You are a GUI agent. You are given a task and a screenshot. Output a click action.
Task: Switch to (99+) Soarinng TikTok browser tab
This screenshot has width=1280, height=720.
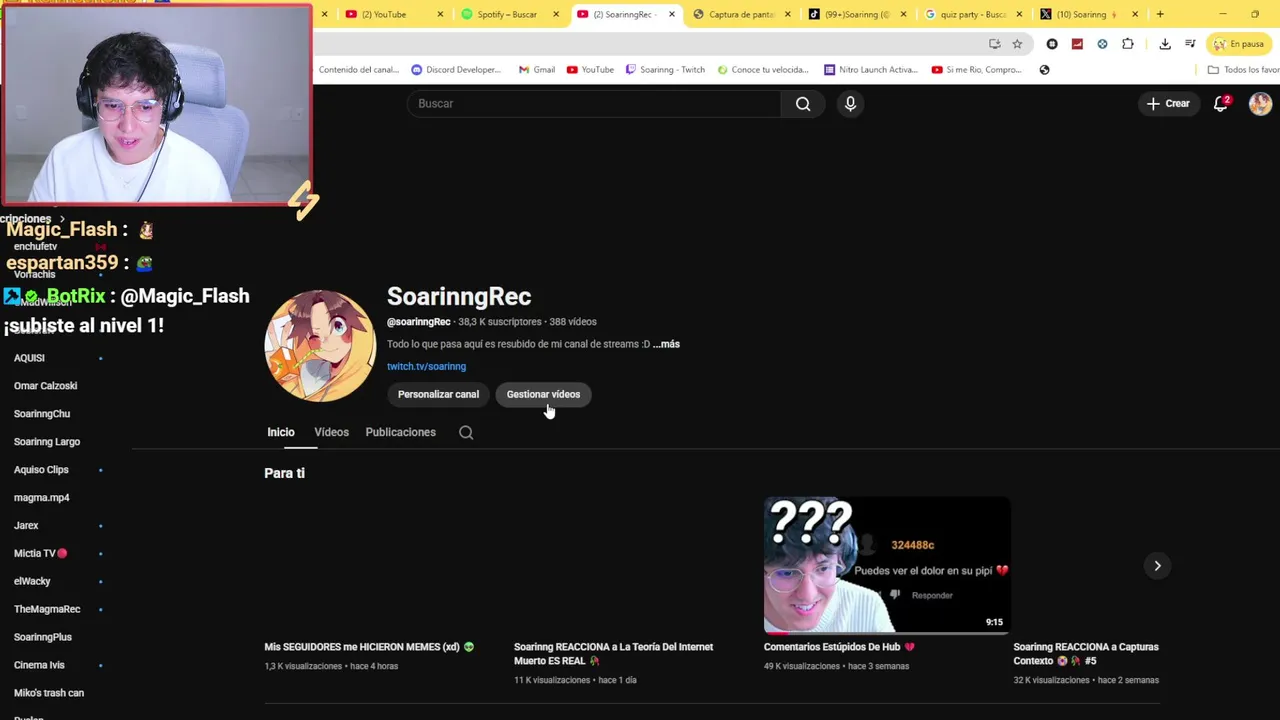857,14
